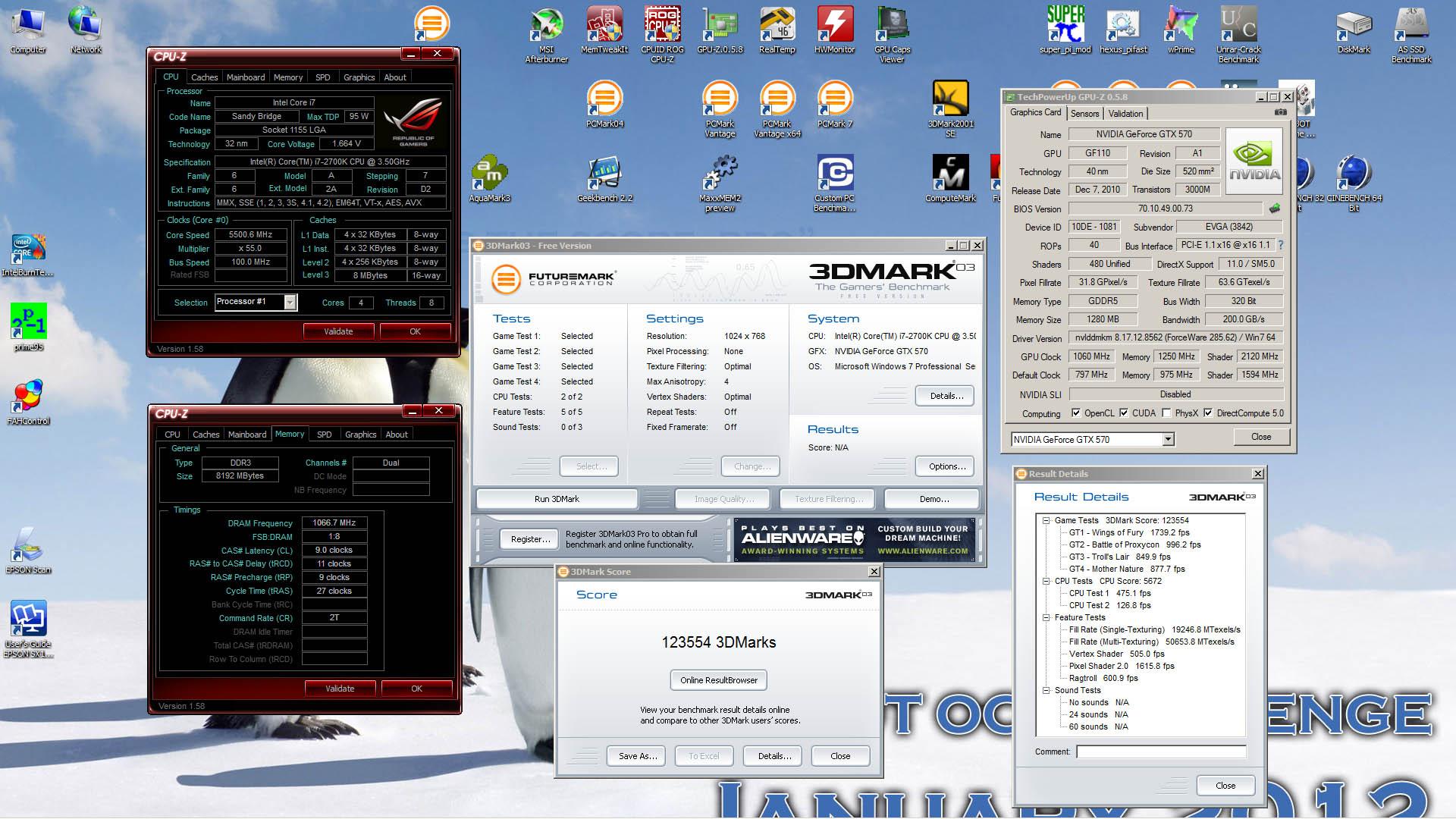The height and width of the screenshot is (819, 1456).
Task: Open hexus_pifast desktop icon
Action: coord(1123,30)
